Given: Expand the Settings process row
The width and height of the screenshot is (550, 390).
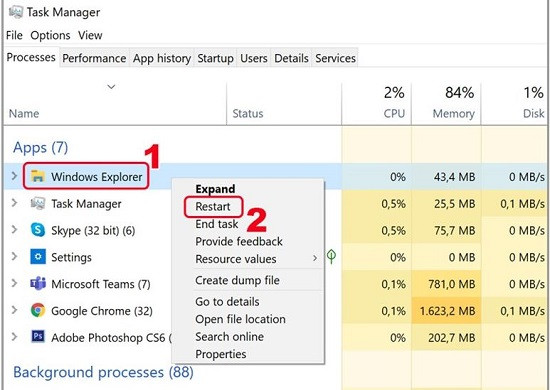Looking at the screenshot, I should tap(14, 256).
